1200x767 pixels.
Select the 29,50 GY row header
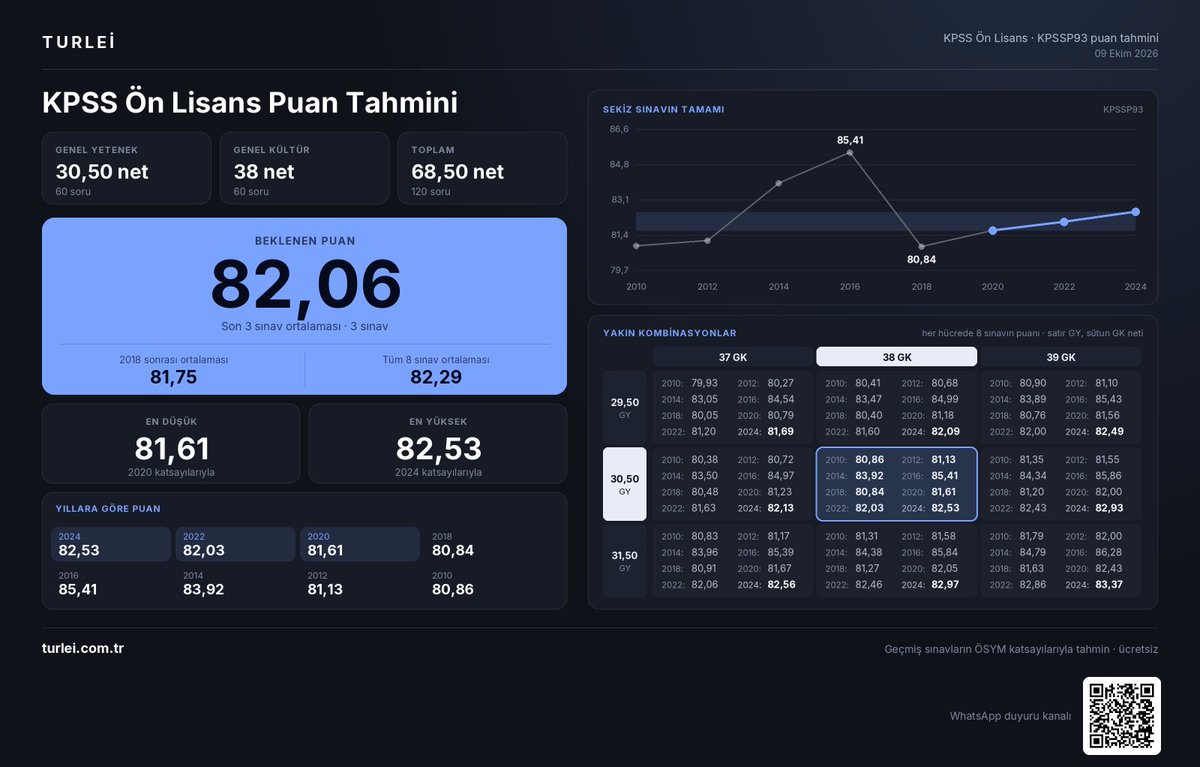coord(625,408)
